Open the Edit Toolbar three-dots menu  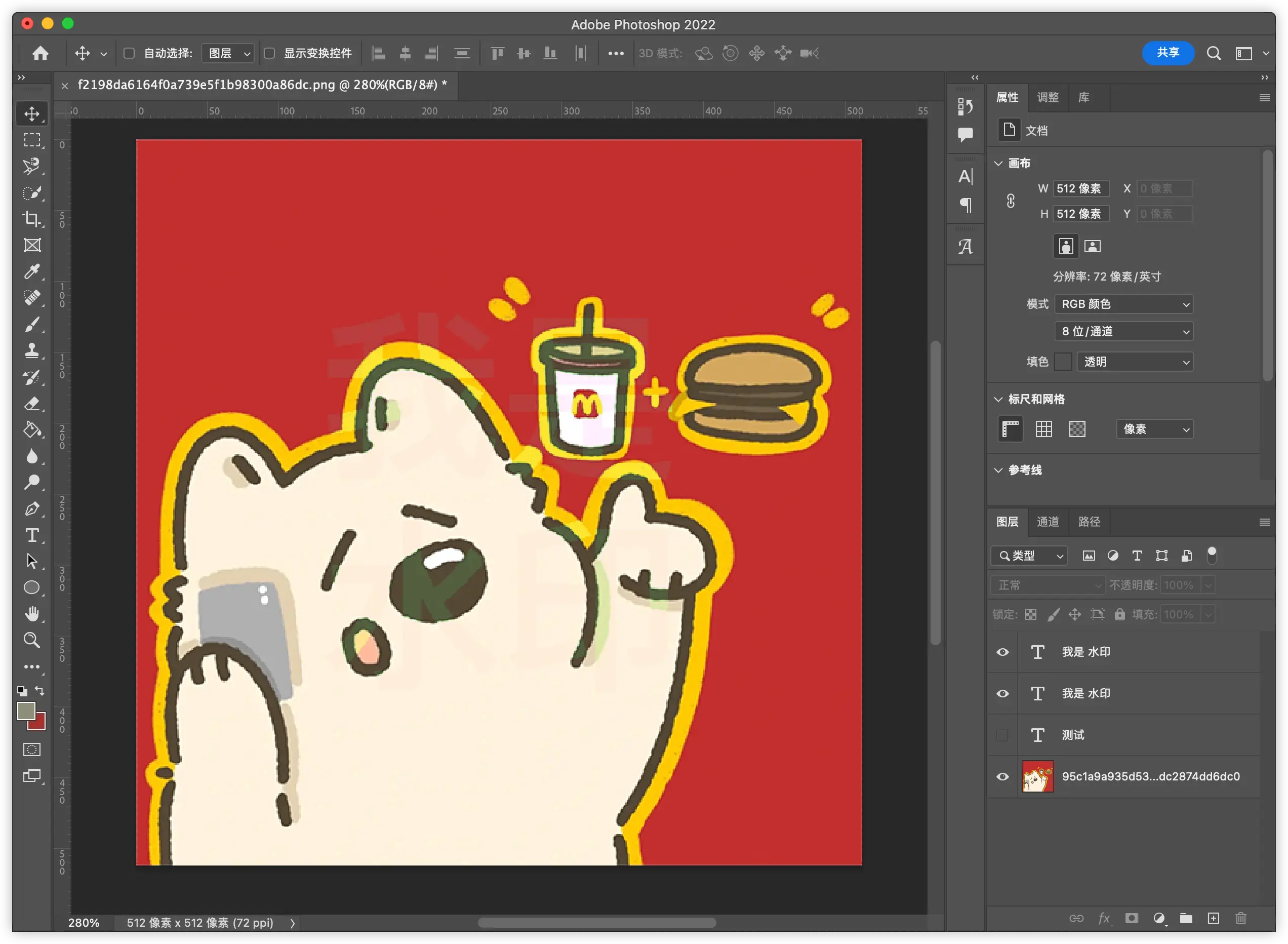[32, 667]
